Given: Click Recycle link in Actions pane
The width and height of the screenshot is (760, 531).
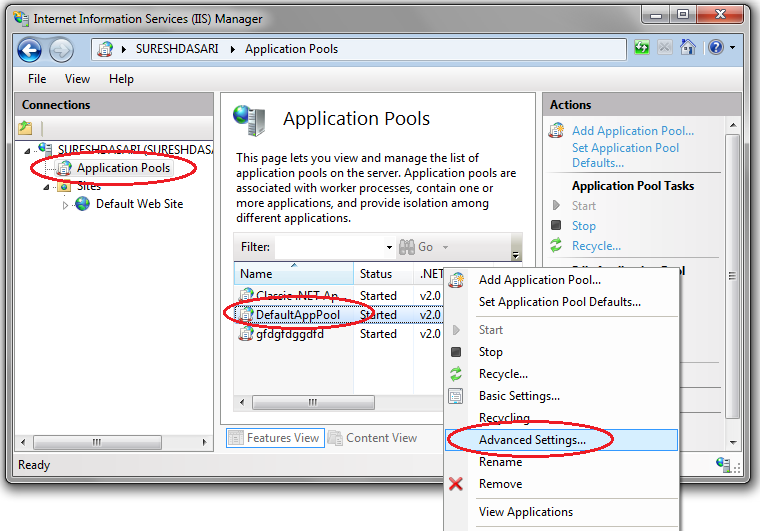Looking at the screenshot, I should click(596, 246).
